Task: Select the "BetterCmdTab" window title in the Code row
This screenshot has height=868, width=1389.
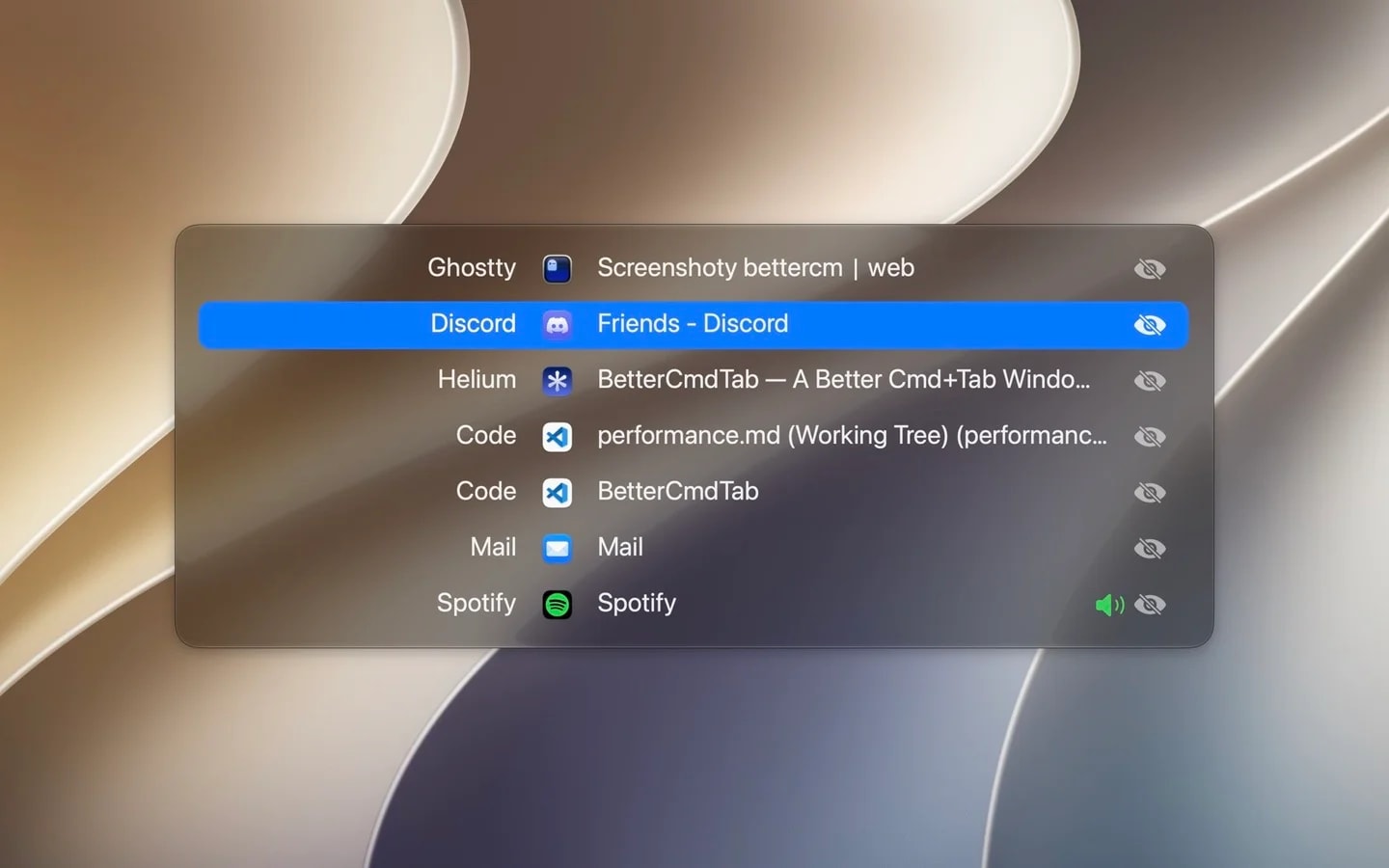Action: [678, 491]
